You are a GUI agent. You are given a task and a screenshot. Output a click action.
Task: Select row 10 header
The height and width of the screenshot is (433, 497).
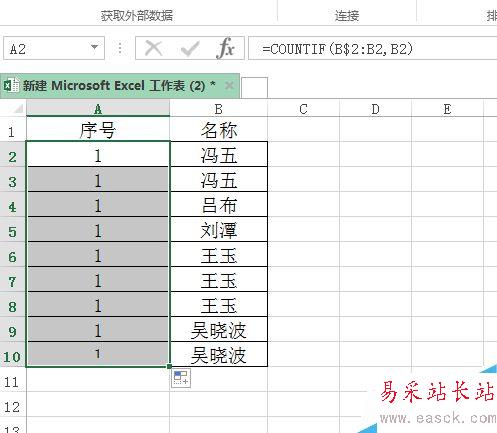(x=13, y=354)
